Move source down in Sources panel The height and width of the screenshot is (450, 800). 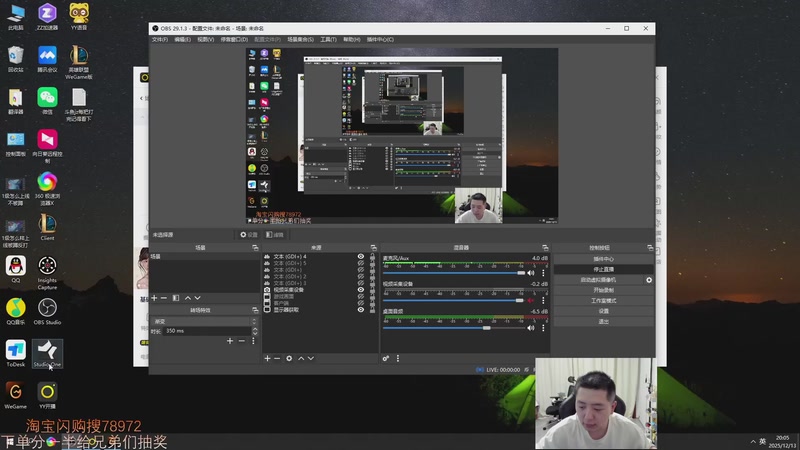click(x=311, y=359)
